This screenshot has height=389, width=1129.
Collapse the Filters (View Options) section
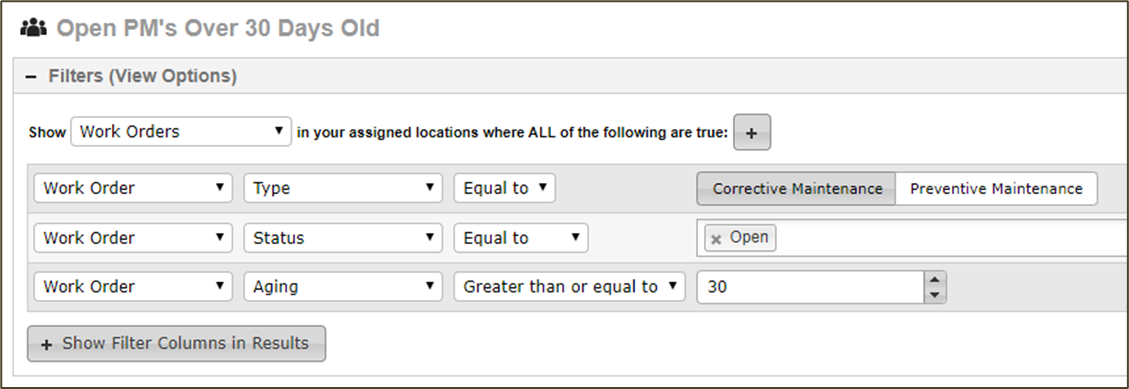(31, 76)
